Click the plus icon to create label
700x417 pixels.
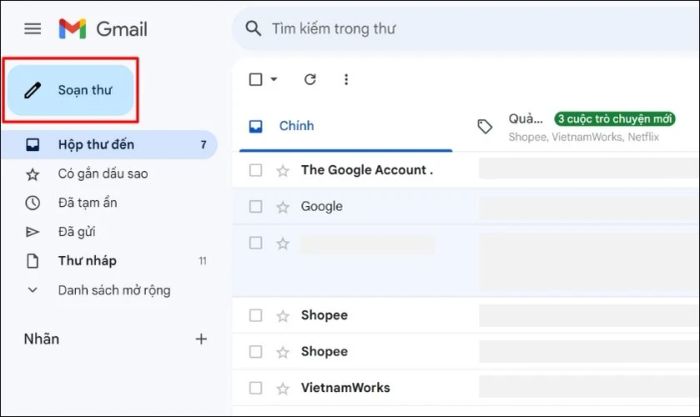click(201, 339)
